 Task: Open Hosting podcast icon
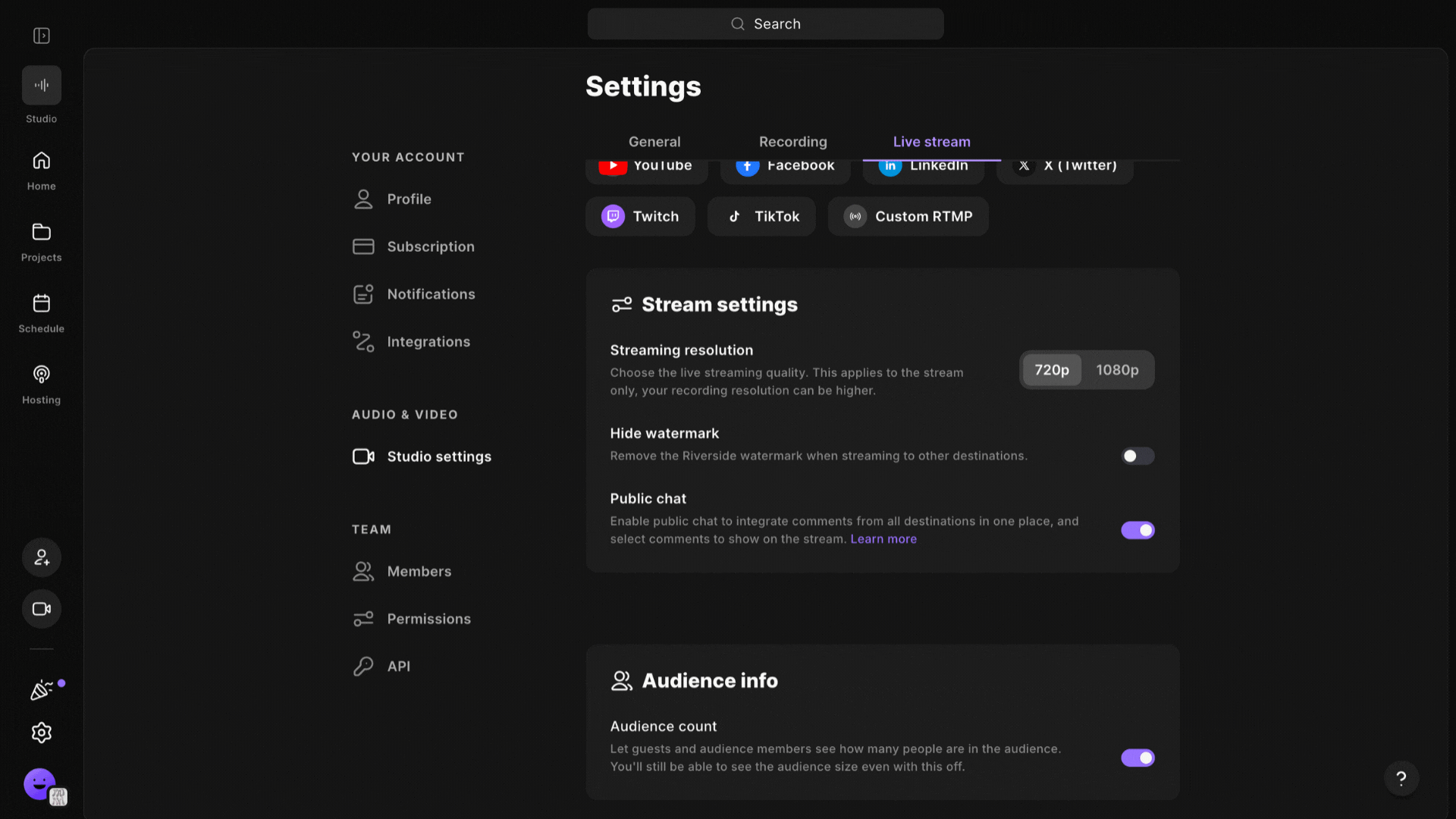[42, 375]
